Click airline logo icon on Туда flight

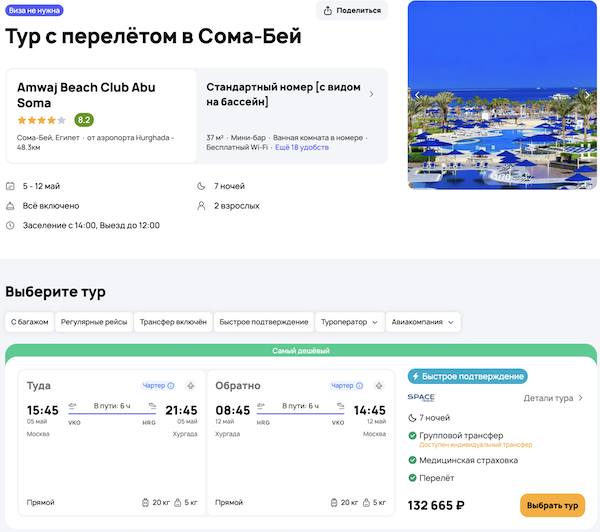pos(189,386)
